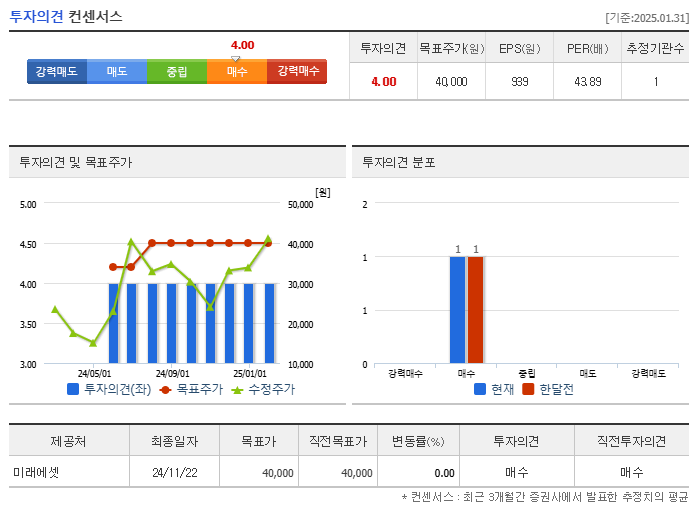Click the '직전목표가' column header
Viewport: 691px width, 505px height.
click(338, 441)
